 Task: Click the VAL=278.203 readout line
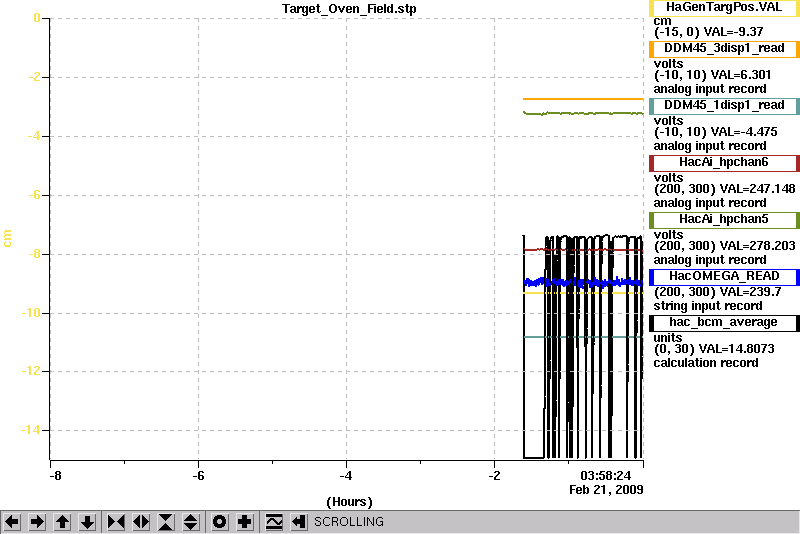(x=724, y=246)
